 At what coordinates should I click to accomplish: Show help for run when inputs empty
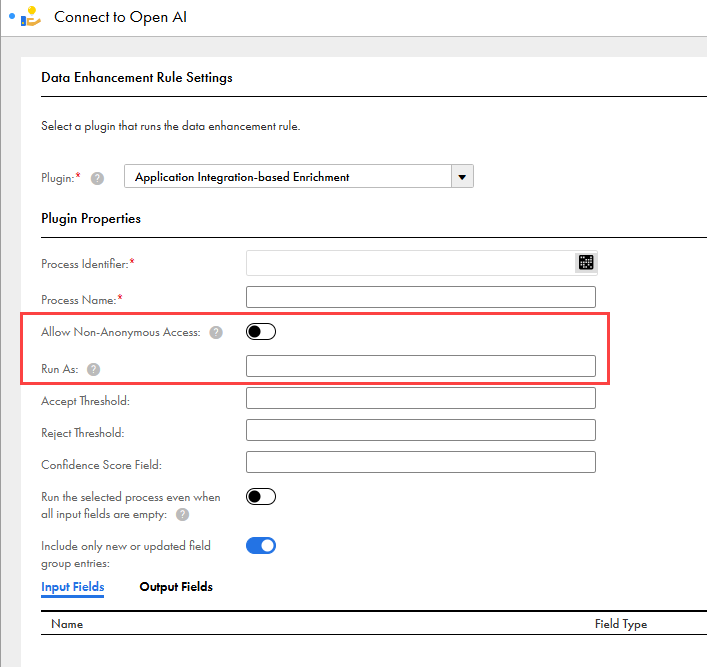[x=182, y=515]
